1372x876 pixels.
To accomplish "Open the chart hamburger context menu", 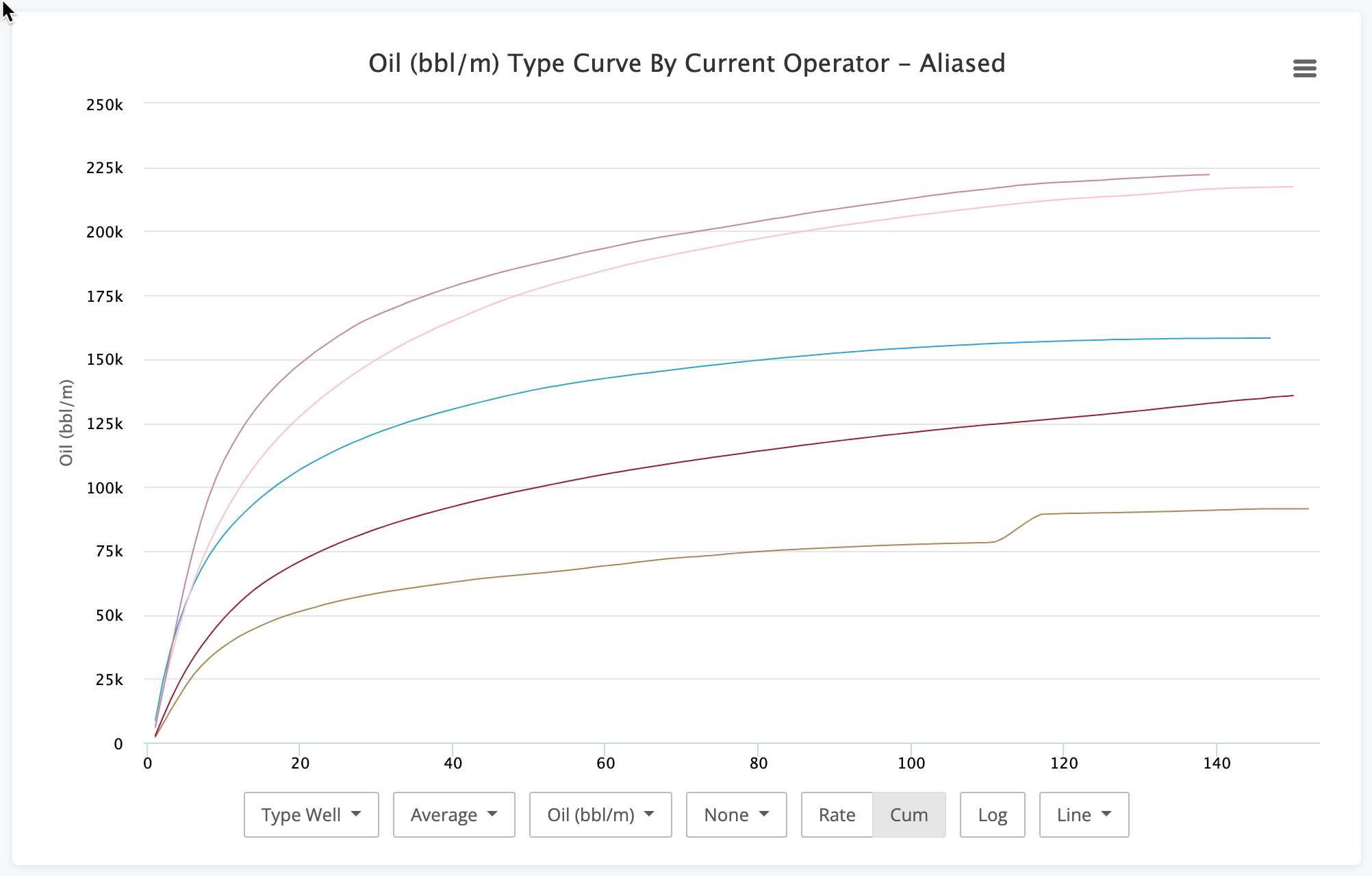I will (x=1304, y=68).
